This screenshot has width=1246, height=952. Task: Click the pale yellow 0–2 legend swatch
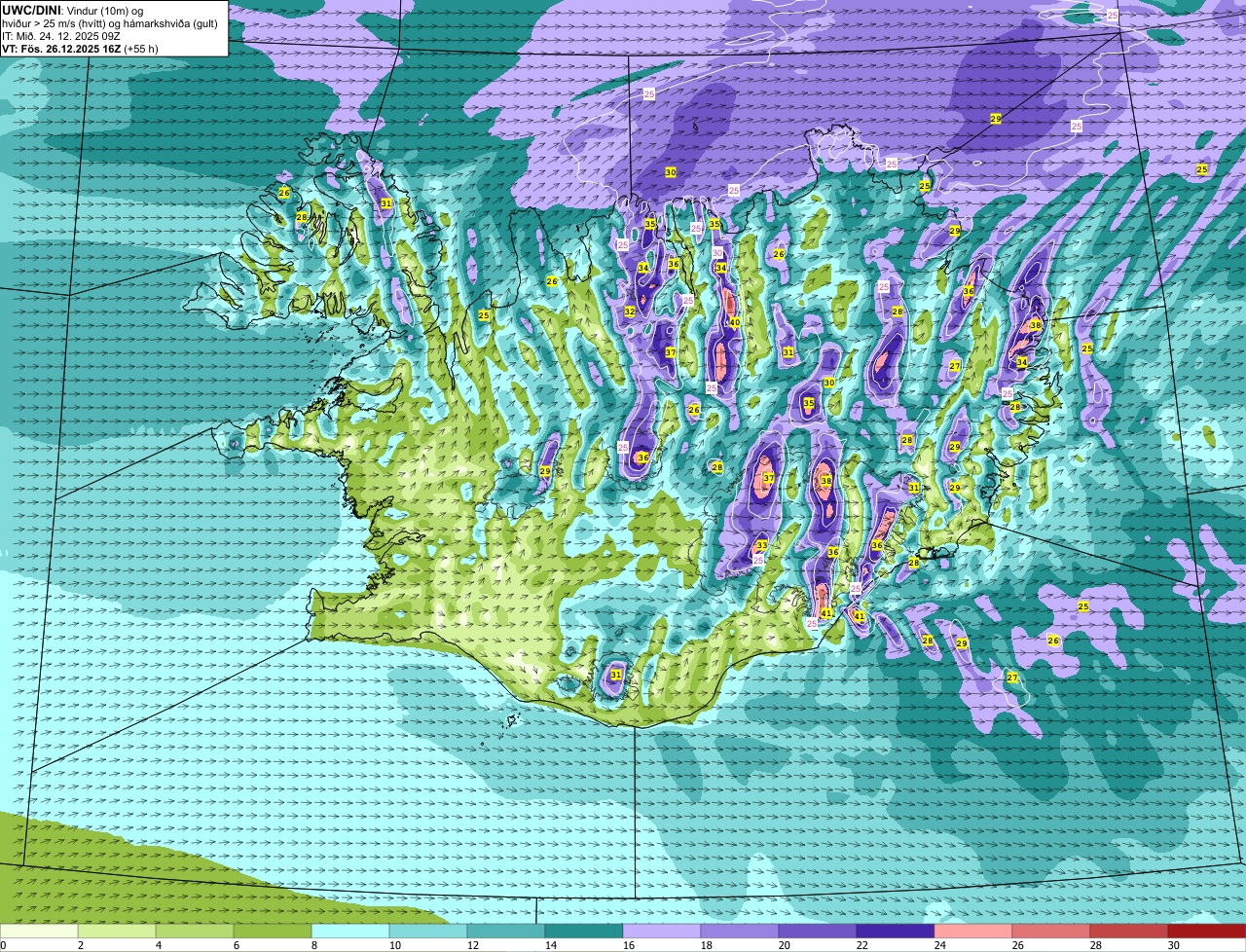point(39,931)
